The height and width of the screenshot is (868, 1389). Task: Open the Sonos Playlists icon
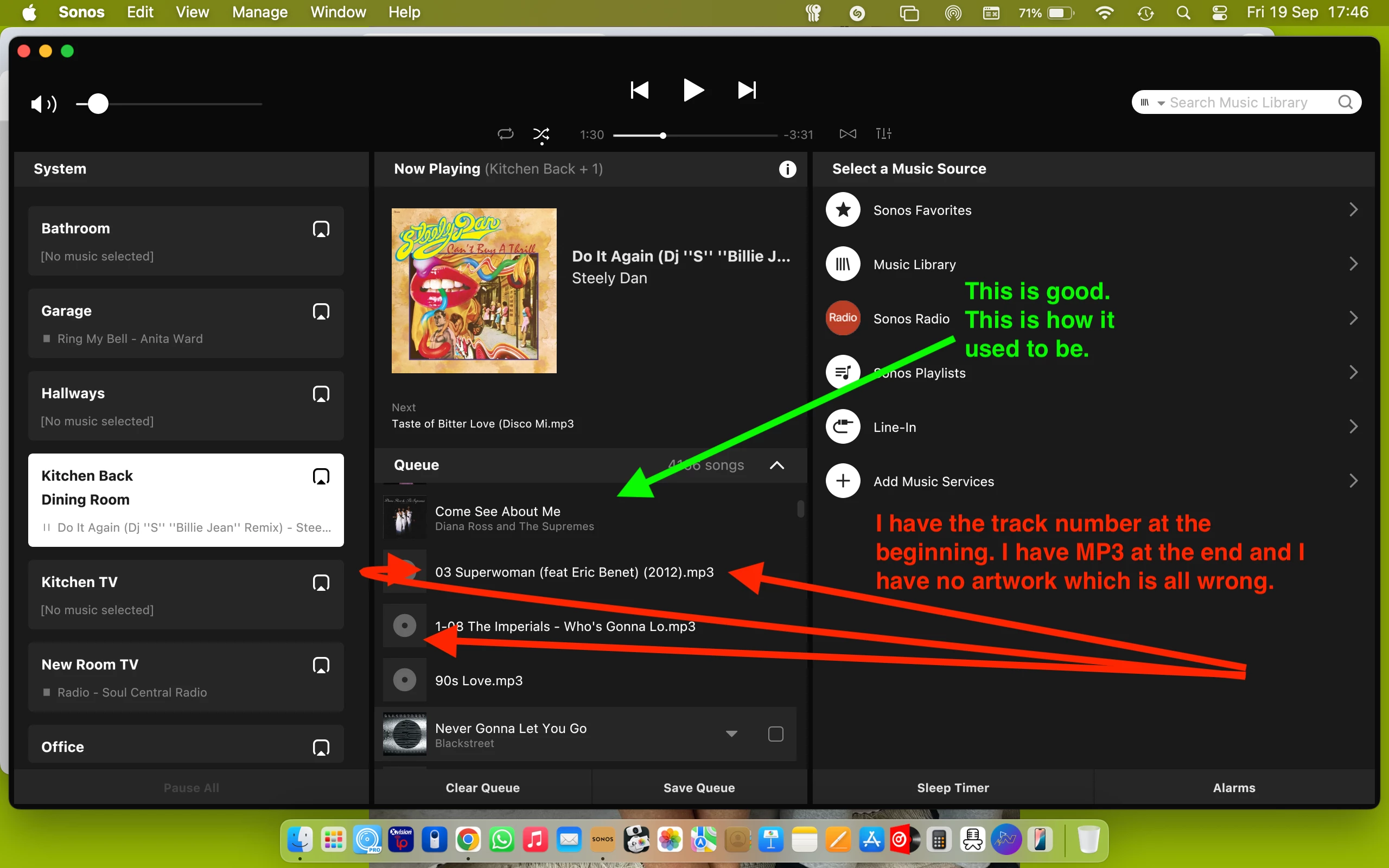(843, 373)
